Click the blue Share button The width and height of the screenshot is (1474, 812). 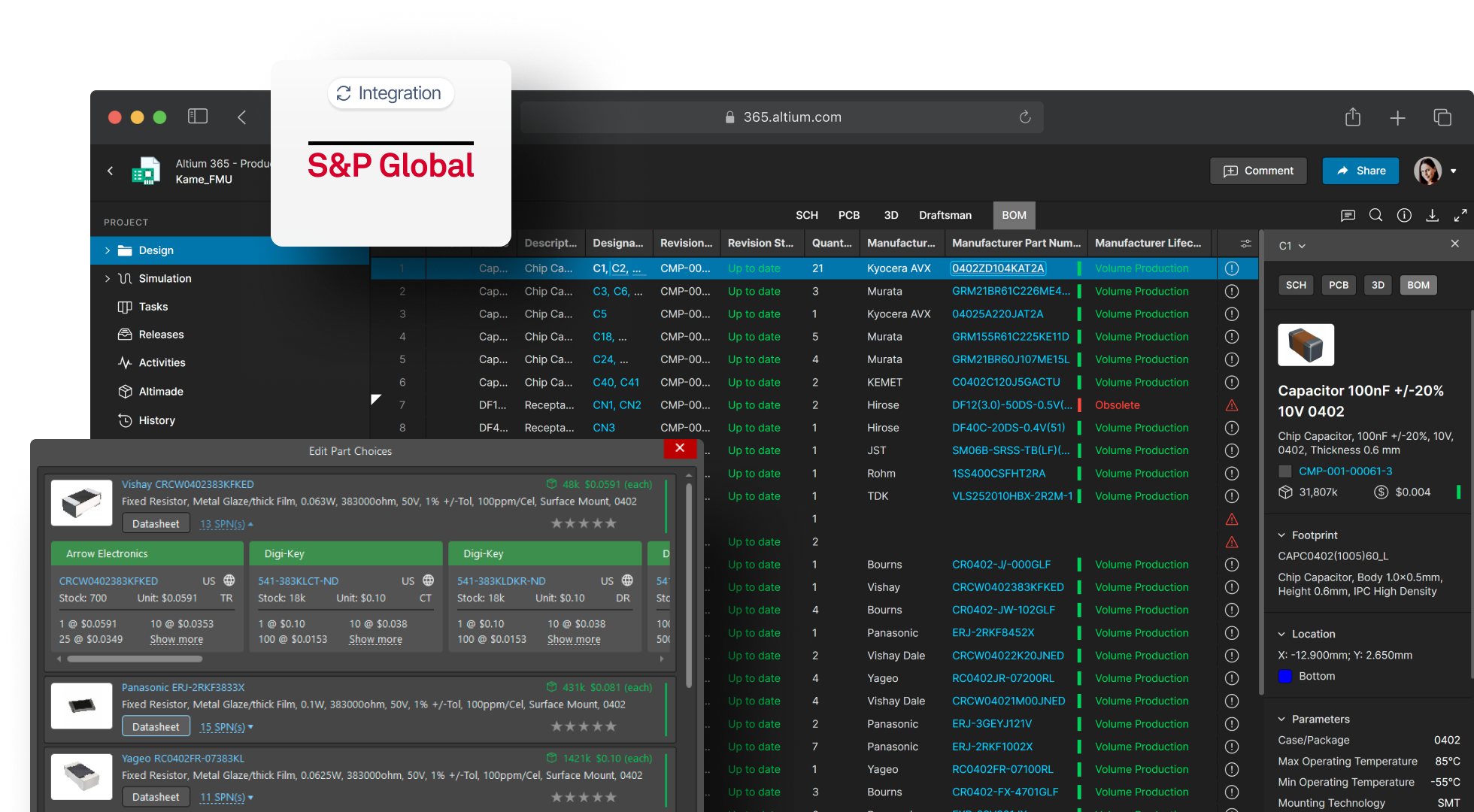tap(1360, 171)
